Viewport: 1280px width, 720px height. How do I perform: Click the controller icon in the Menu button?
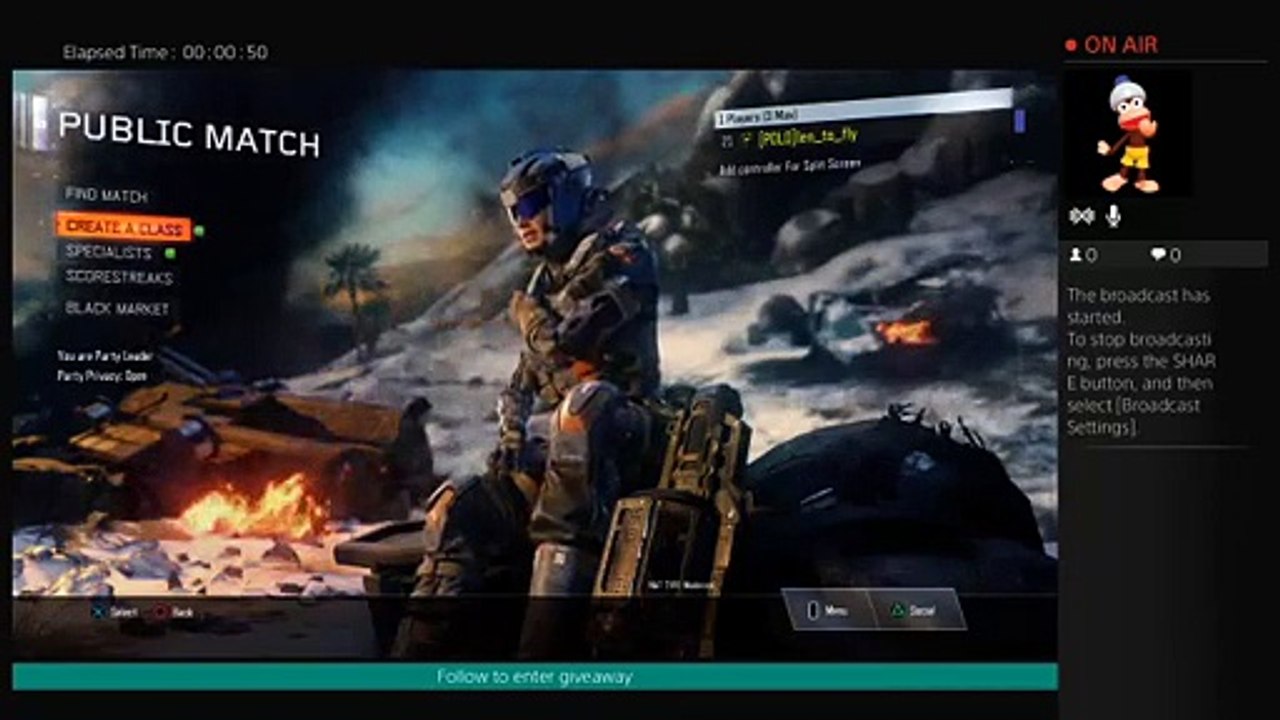[x=813, y=609]
